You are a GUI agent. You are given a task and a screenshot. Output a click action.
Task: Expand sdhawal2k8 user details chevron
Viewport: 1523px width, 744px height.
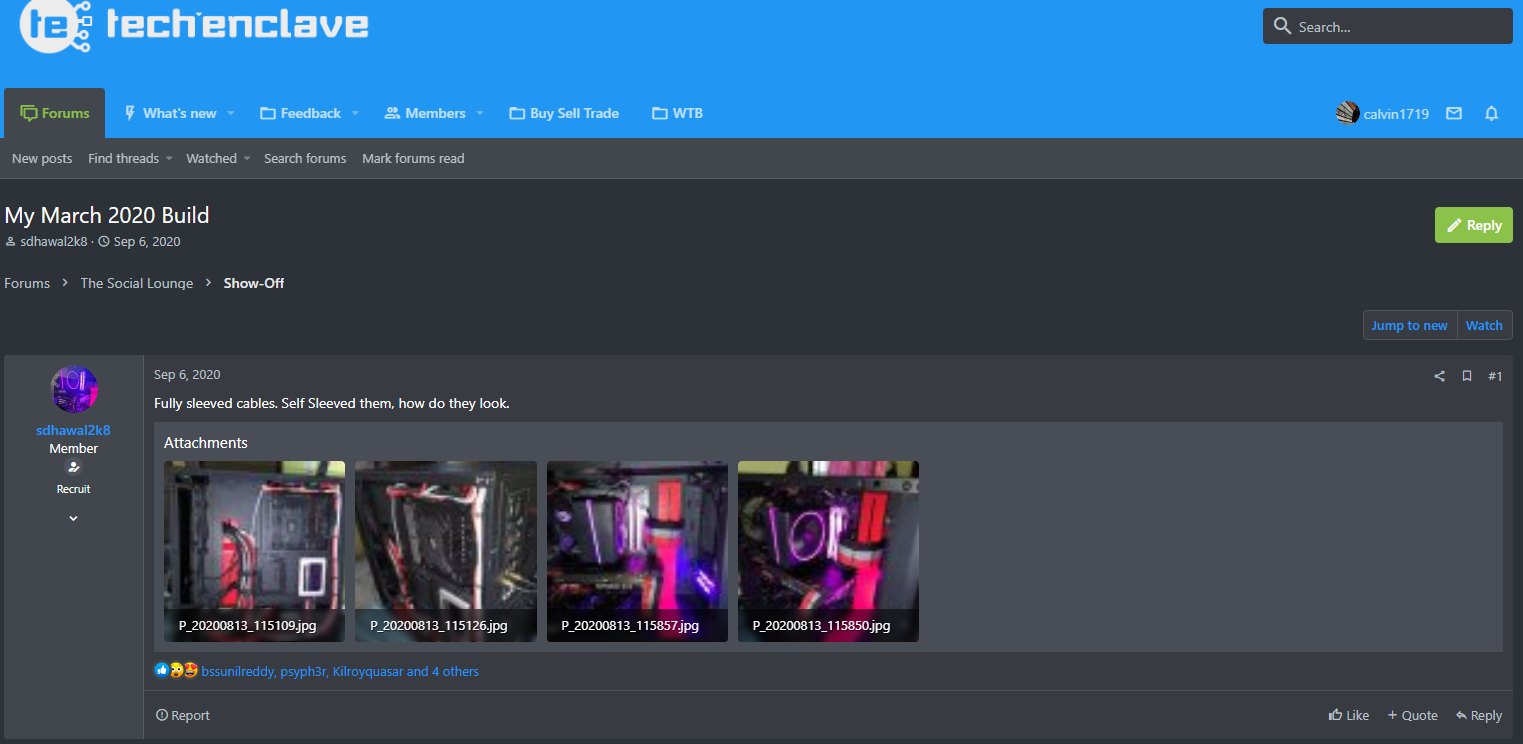[73, 518]
